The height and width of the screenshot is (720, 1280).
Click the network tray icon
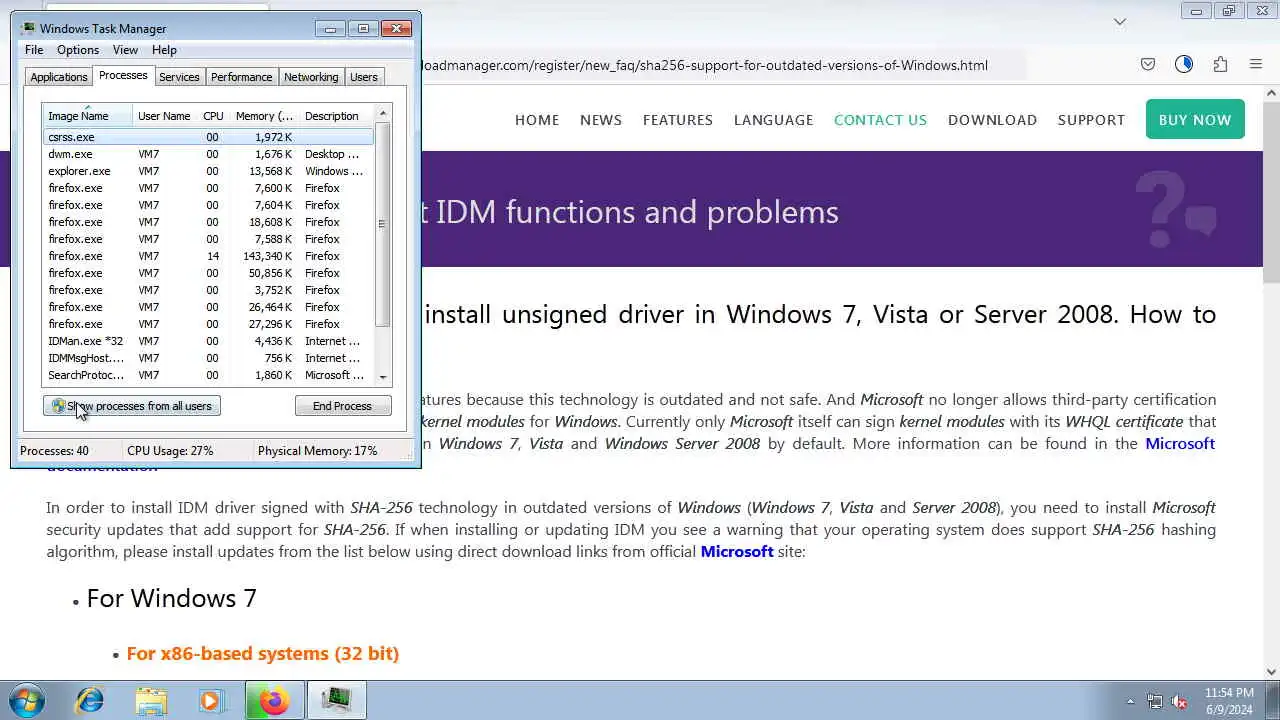(1155, 701)
